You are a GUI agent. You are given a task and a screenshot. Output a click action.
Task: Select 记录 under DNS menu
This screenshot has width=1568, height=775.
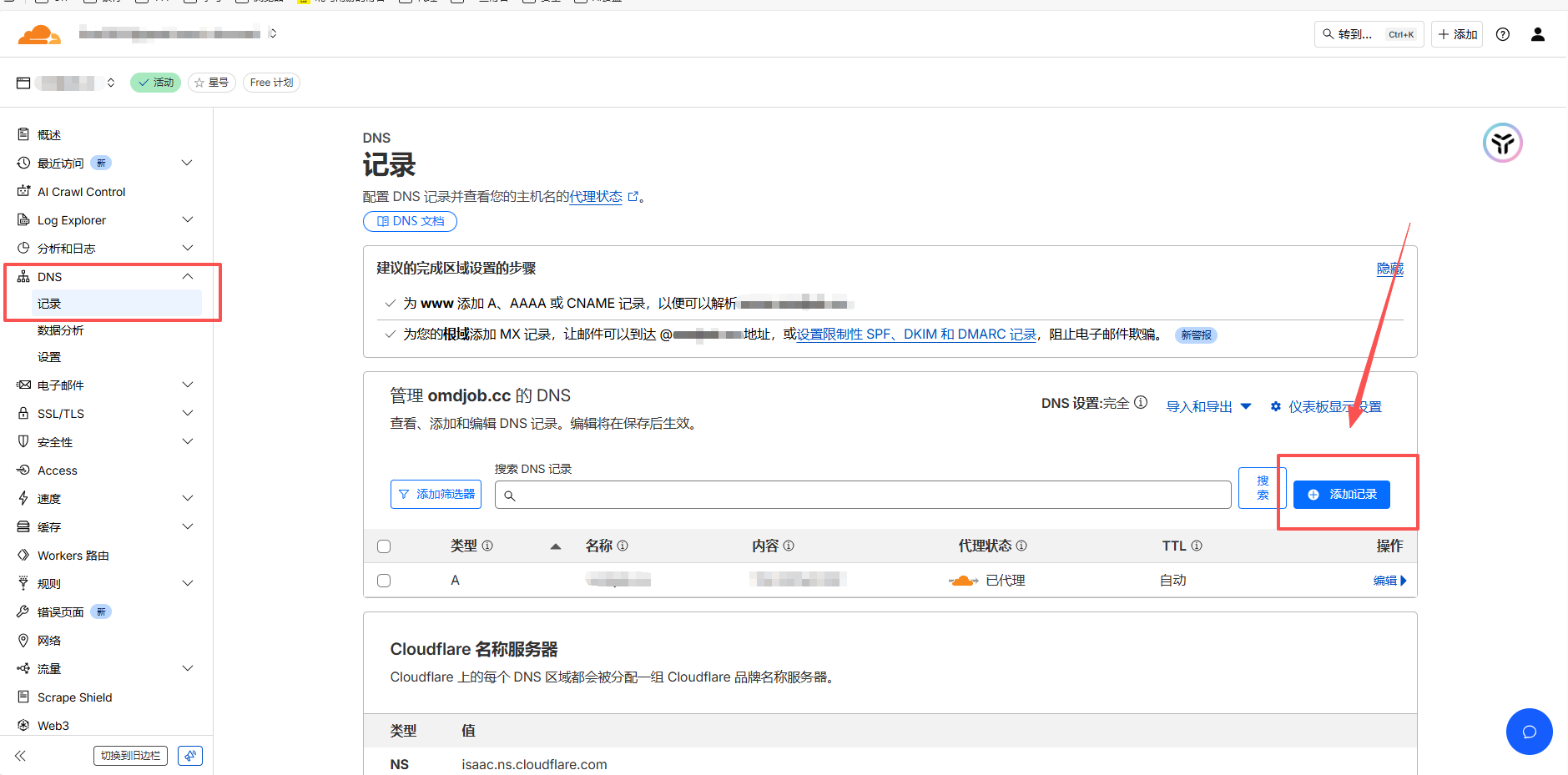117,304
